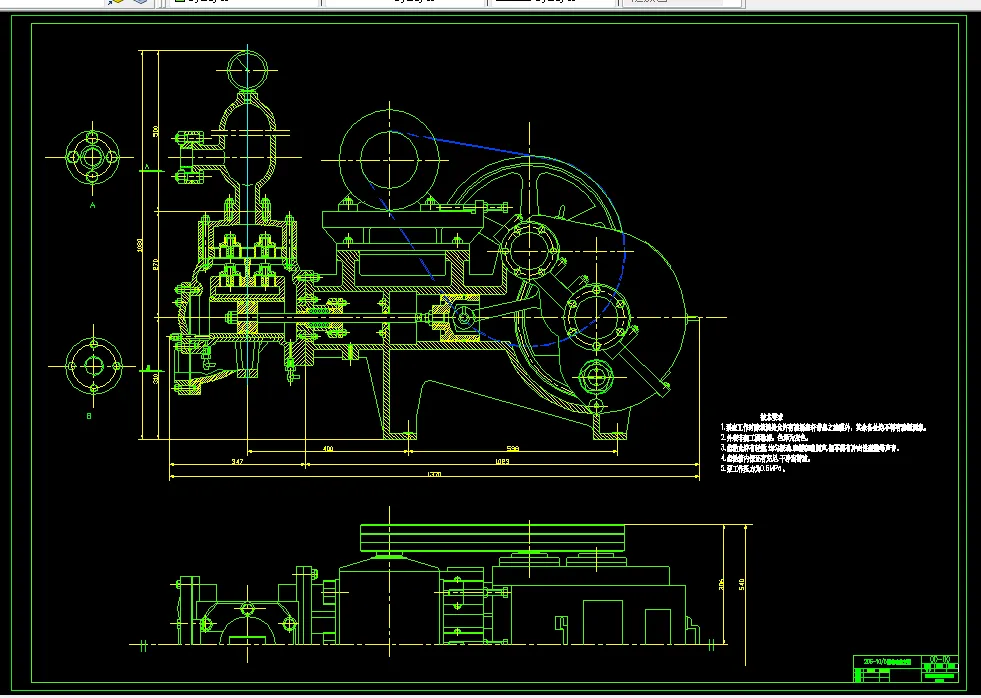Select the 347 dimension text
This screenshot has width=981, height=698.
tap(237, 462)
